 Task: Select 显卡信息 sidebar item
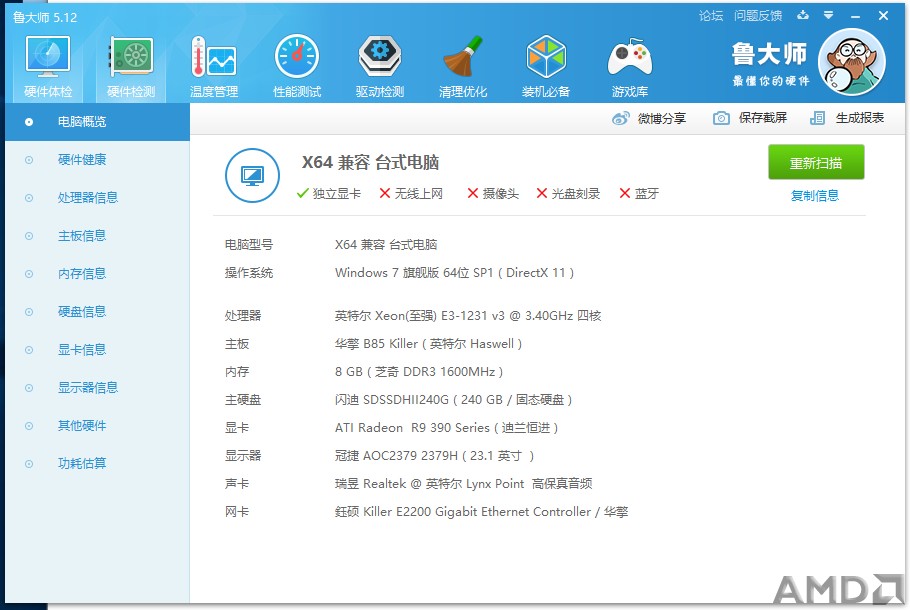click(98, 350)
